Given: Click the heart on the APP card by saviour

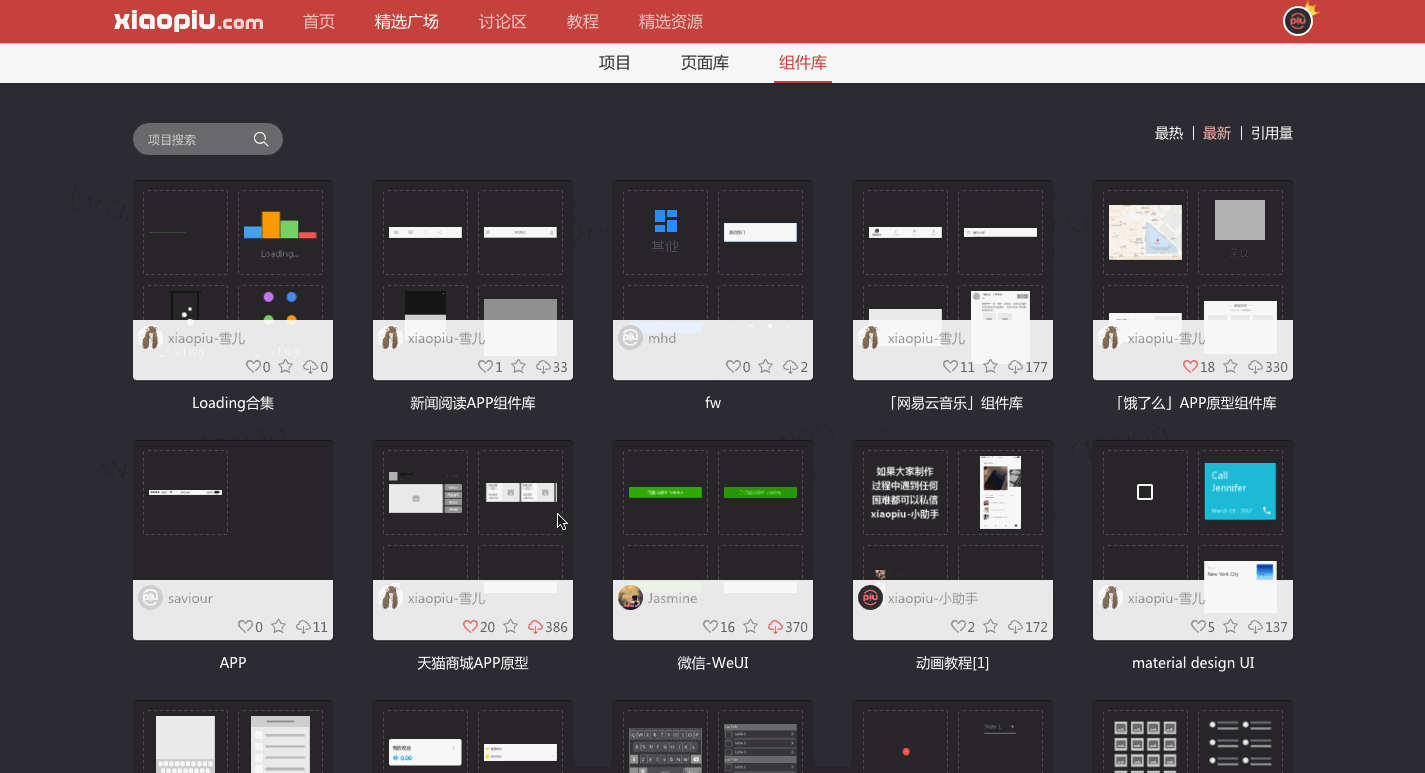Looking at the screenshot, I should click(x=245, y=627).
